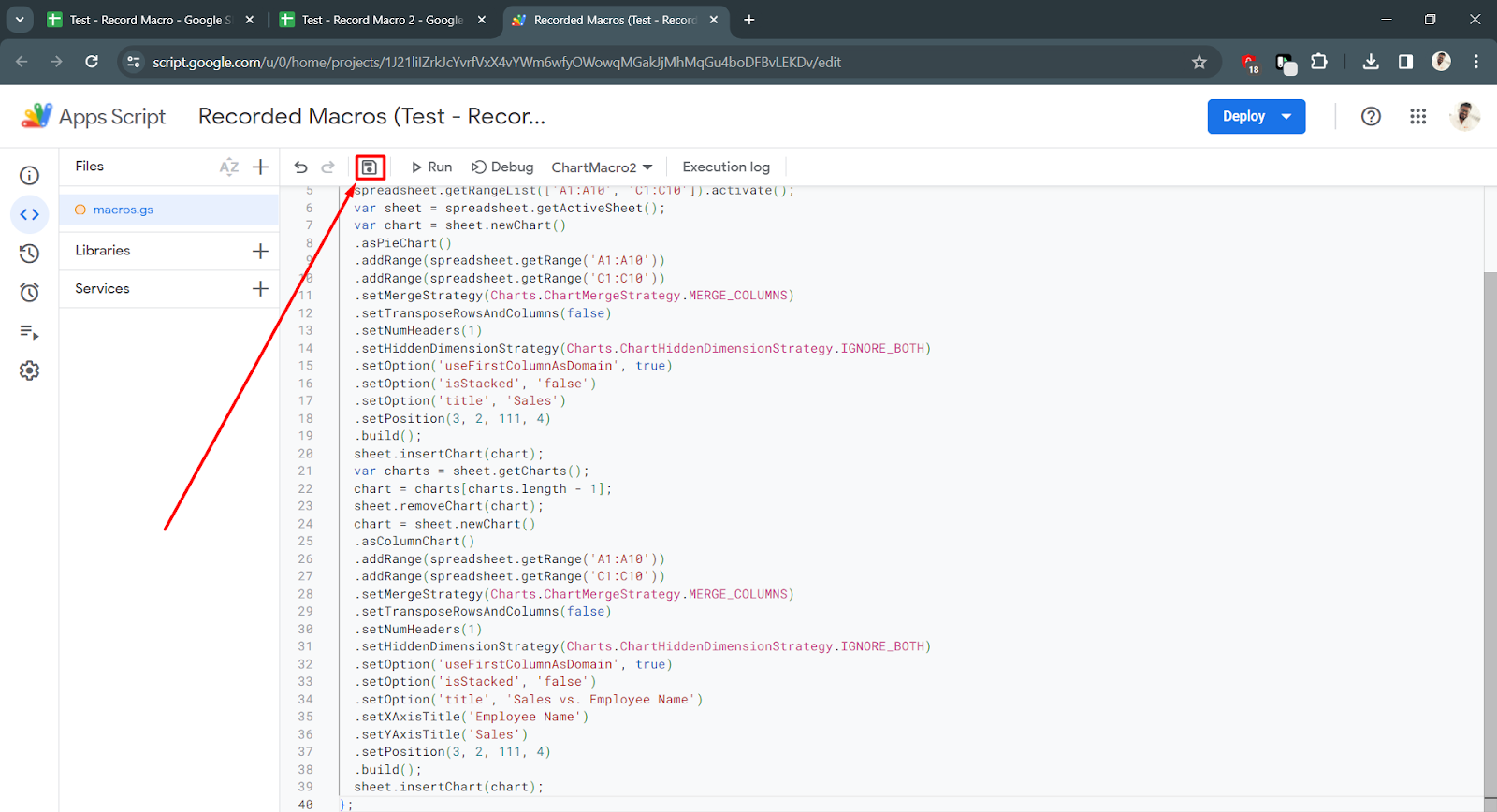Open Project Settings gear icon
The image size is (1497, 812).
click(x=30, y=371)
